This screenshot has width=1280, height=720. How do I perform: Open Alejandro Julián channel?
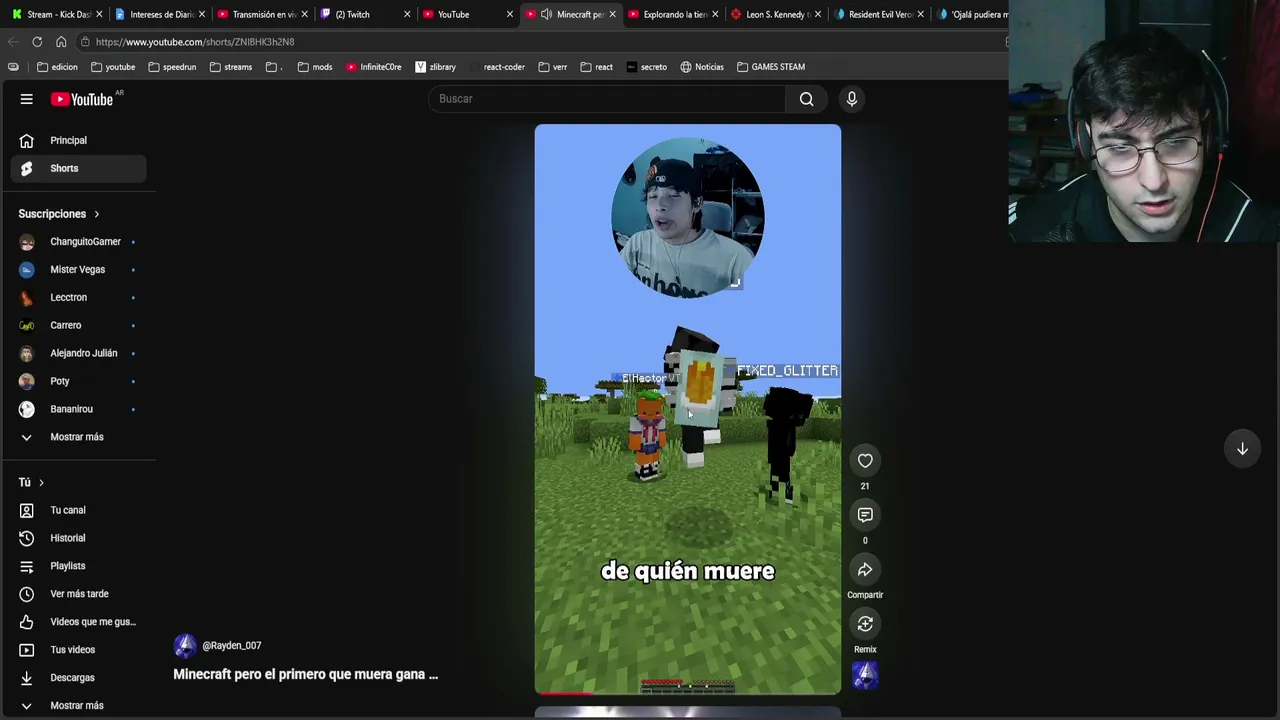coord(78,353)
